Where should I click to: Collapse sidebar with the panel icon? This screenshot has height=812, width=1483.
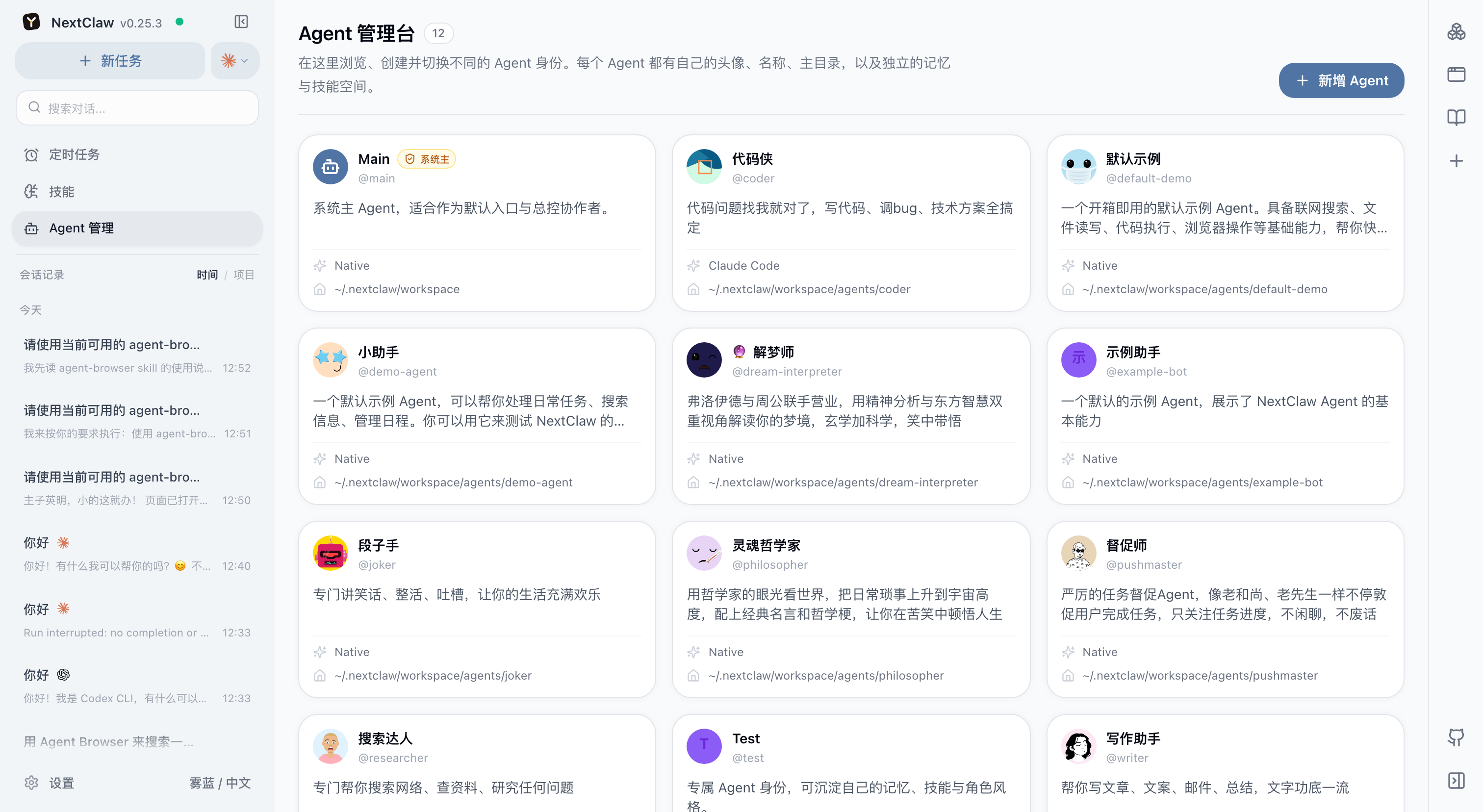[x=241, y=22]
